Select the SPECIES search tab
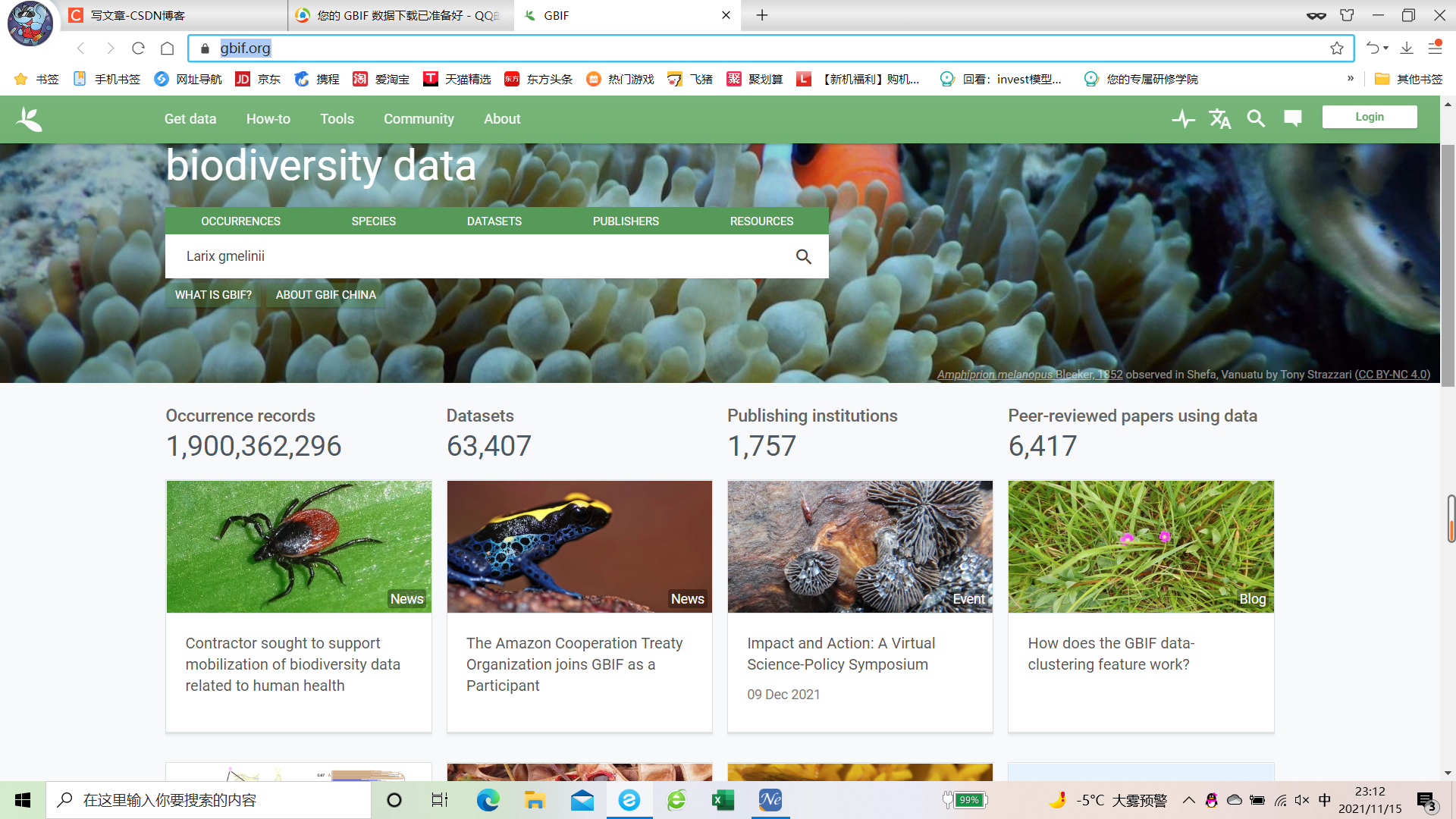 click(x=373, y=221)
